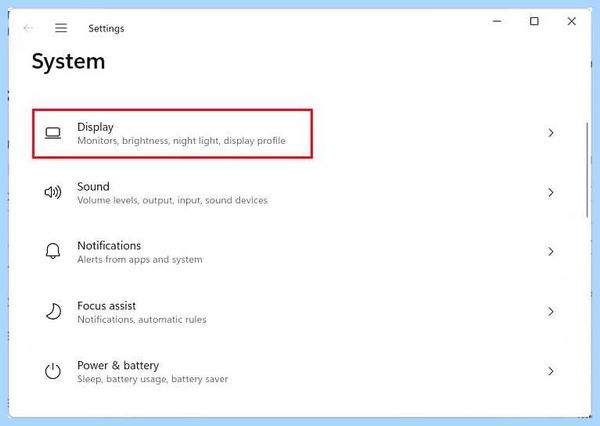This screenshot has height=426, width=600.
Task: Expand the Display row chevron
Action: 551,133
